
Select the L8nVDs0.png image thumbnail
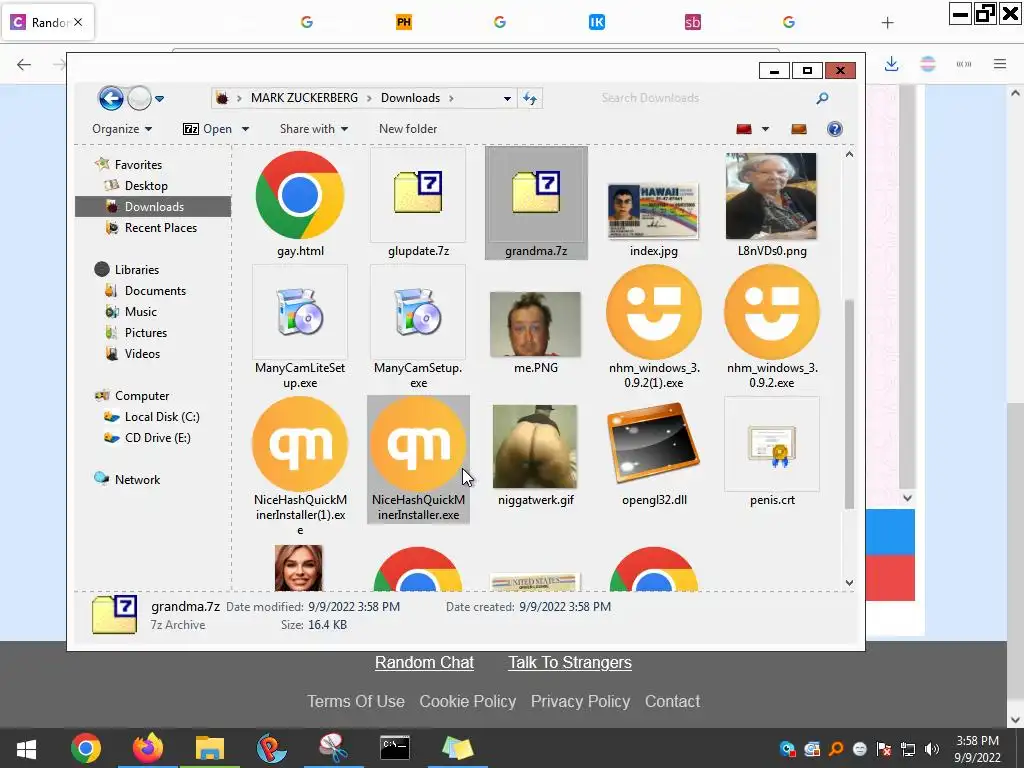pyautogui.click(x=771, y=196)
